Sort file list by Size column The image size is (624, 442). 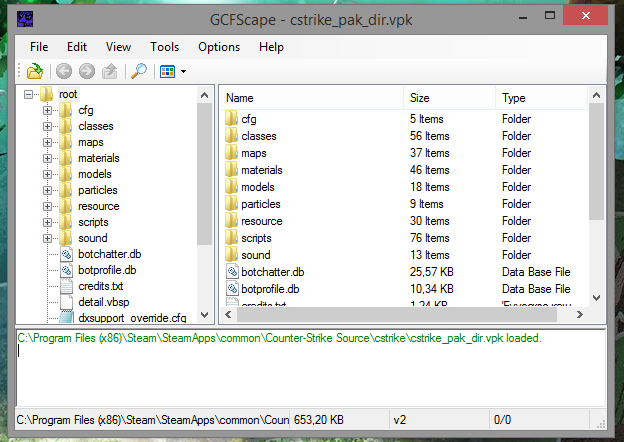[450, 98]
